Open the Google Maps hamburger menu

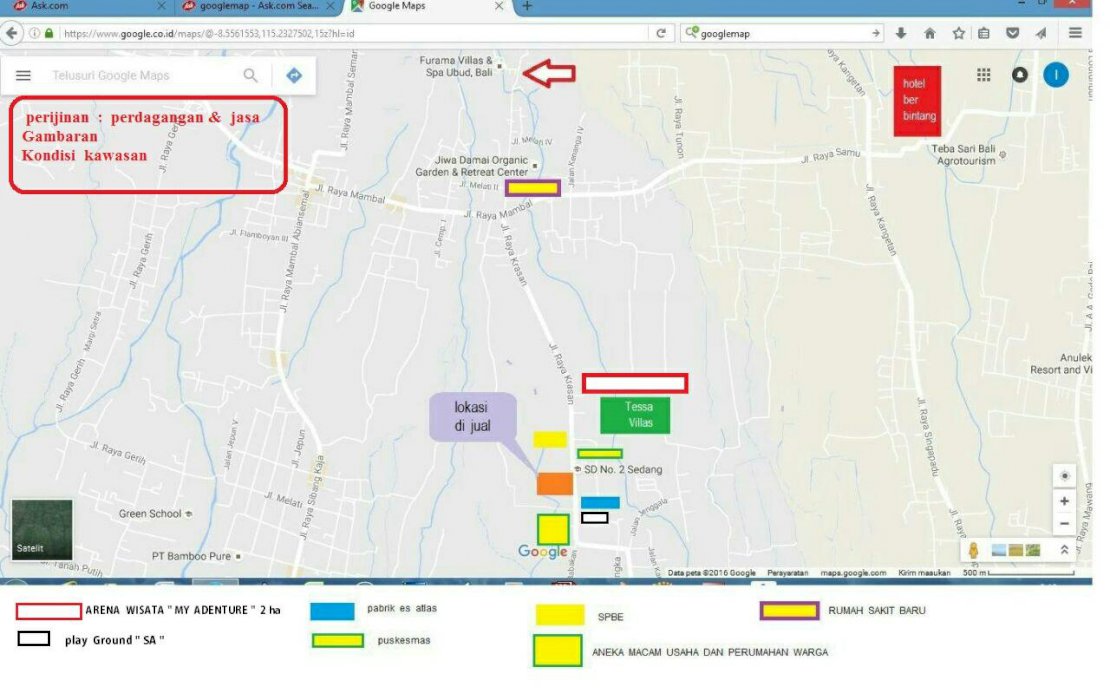(24, 76)
